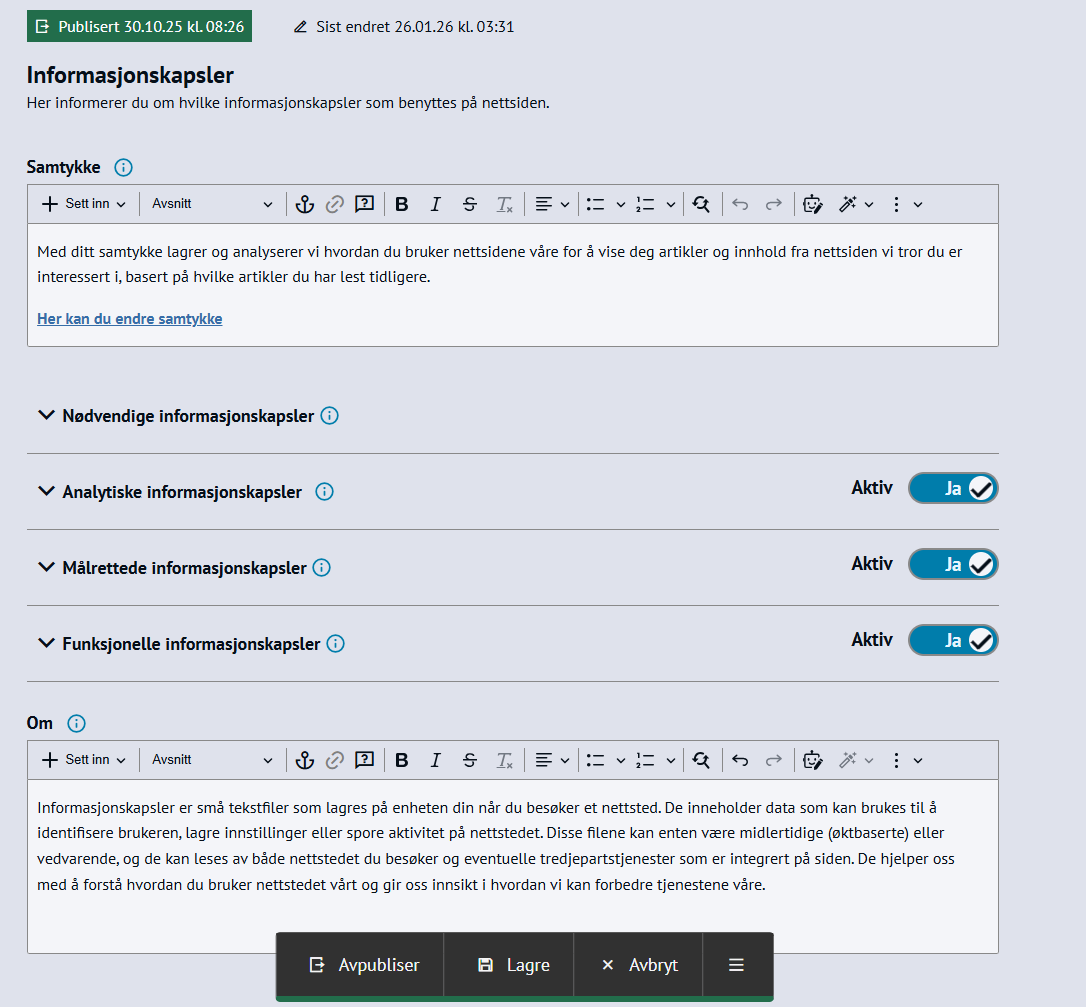Click the anchor icon in Samtykke toolbar
Viewport: 1086px width, 1007px height.
click(305, 204)
